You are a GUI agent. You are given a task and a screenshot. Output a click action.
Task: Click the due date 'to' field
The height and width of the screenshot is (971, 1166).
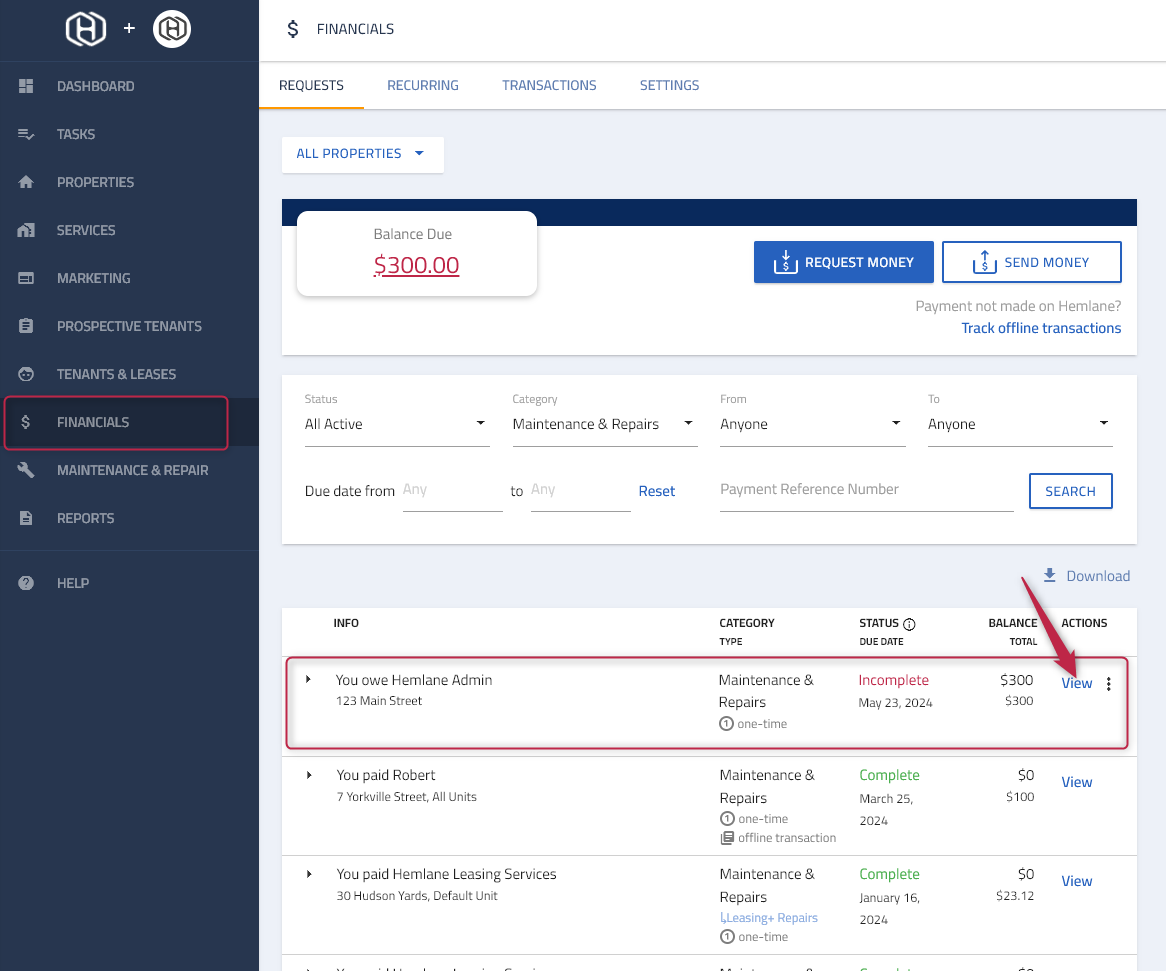(x=580, y=491)
